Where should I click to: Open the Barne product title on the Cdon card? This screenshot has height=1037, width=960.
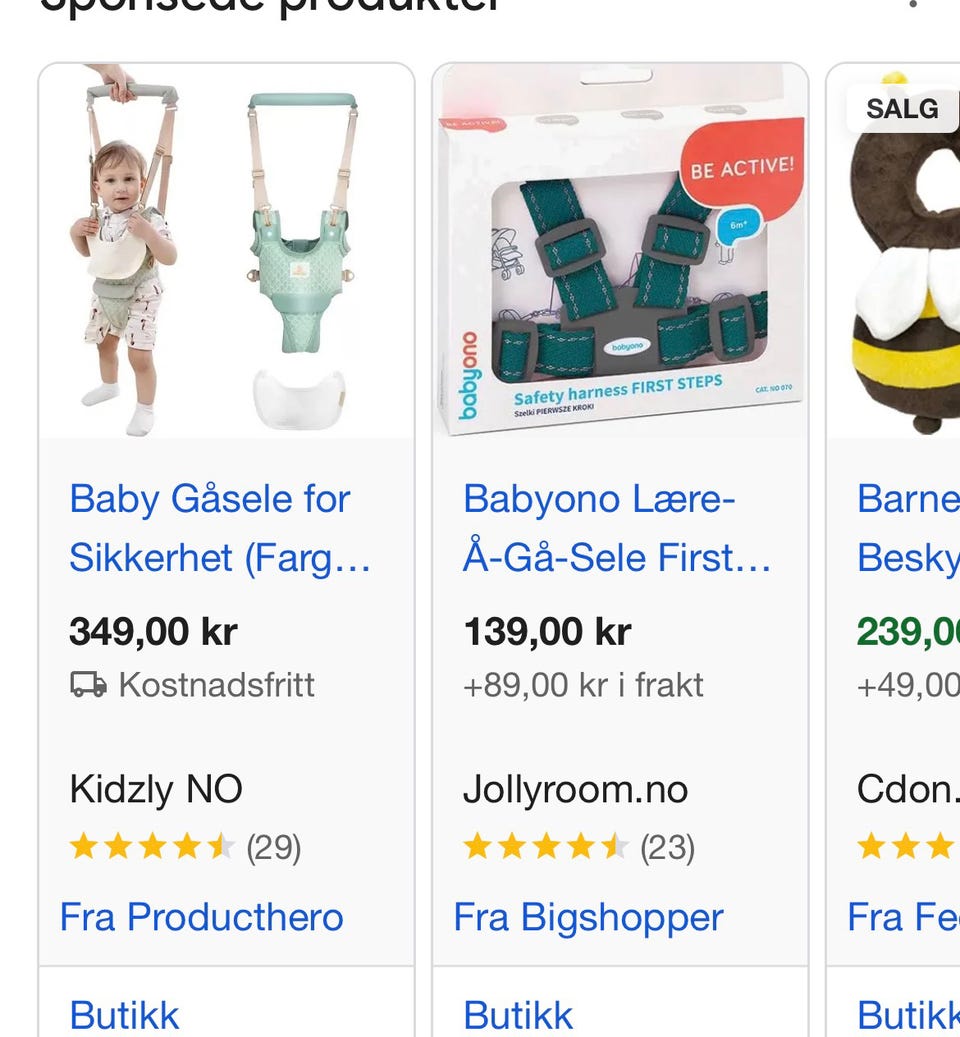(907, 528)
